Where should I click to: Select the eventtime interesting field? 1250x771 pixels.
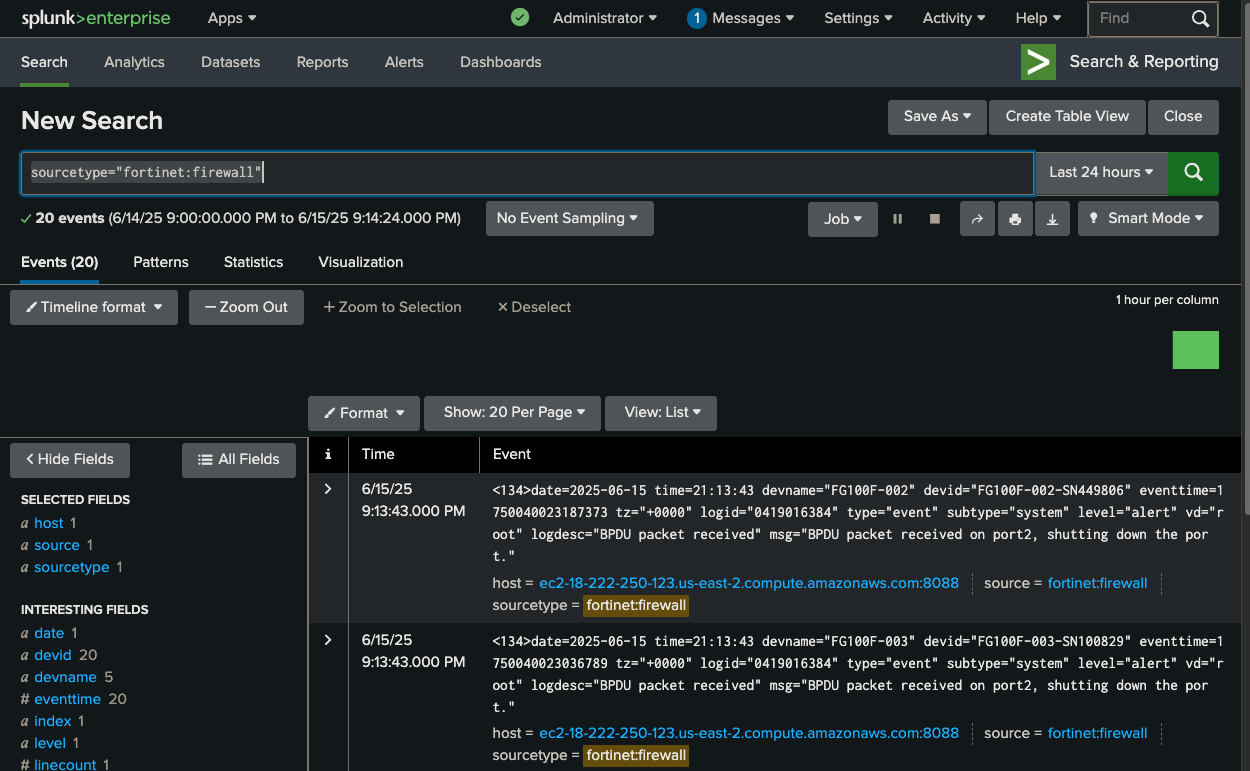pos(67,699)
